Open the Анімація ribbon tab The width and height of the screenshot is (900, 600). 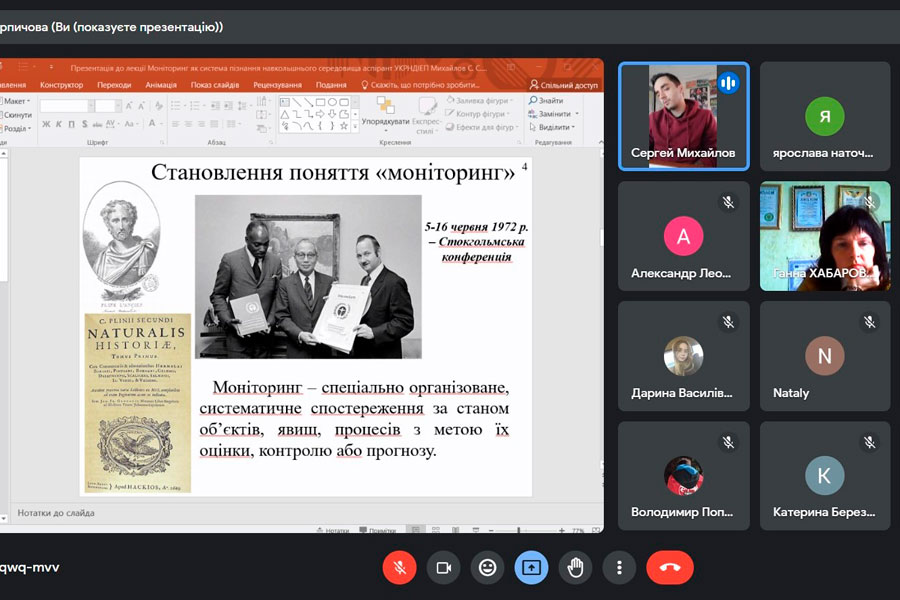pos(160,85)
